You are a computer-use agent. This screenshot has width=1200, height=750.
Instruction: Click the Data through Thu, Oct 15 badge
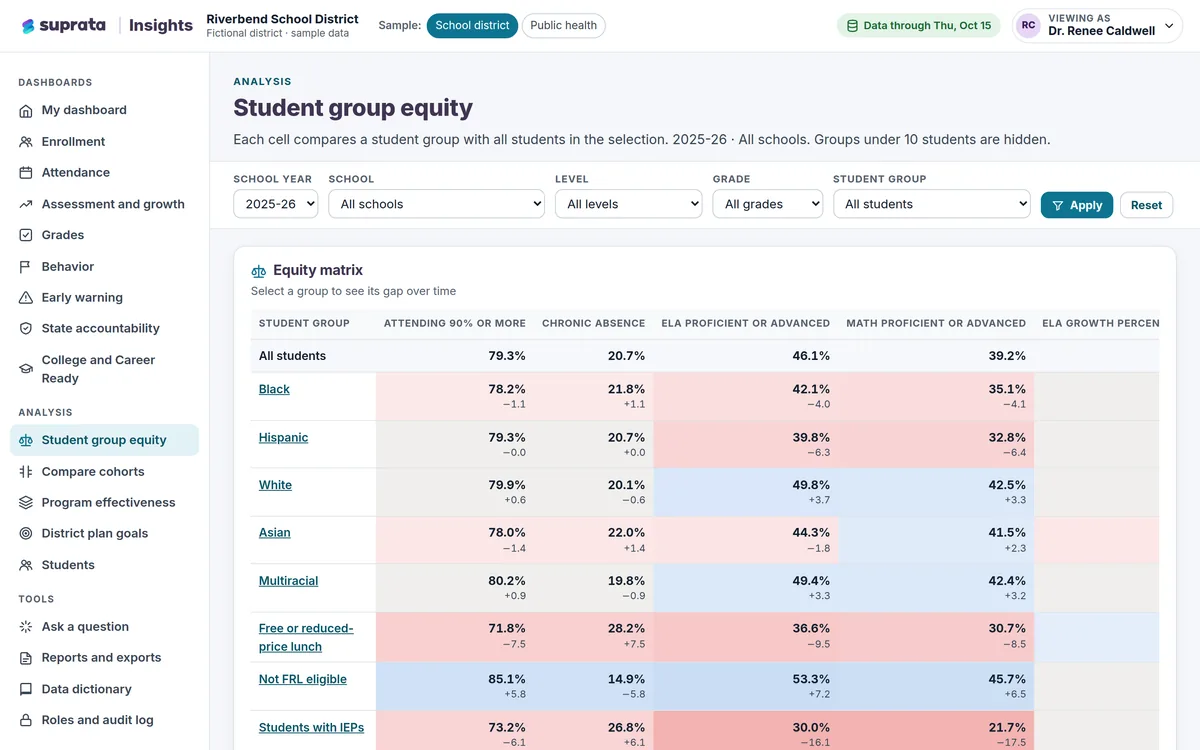click(x=919, y=26)
